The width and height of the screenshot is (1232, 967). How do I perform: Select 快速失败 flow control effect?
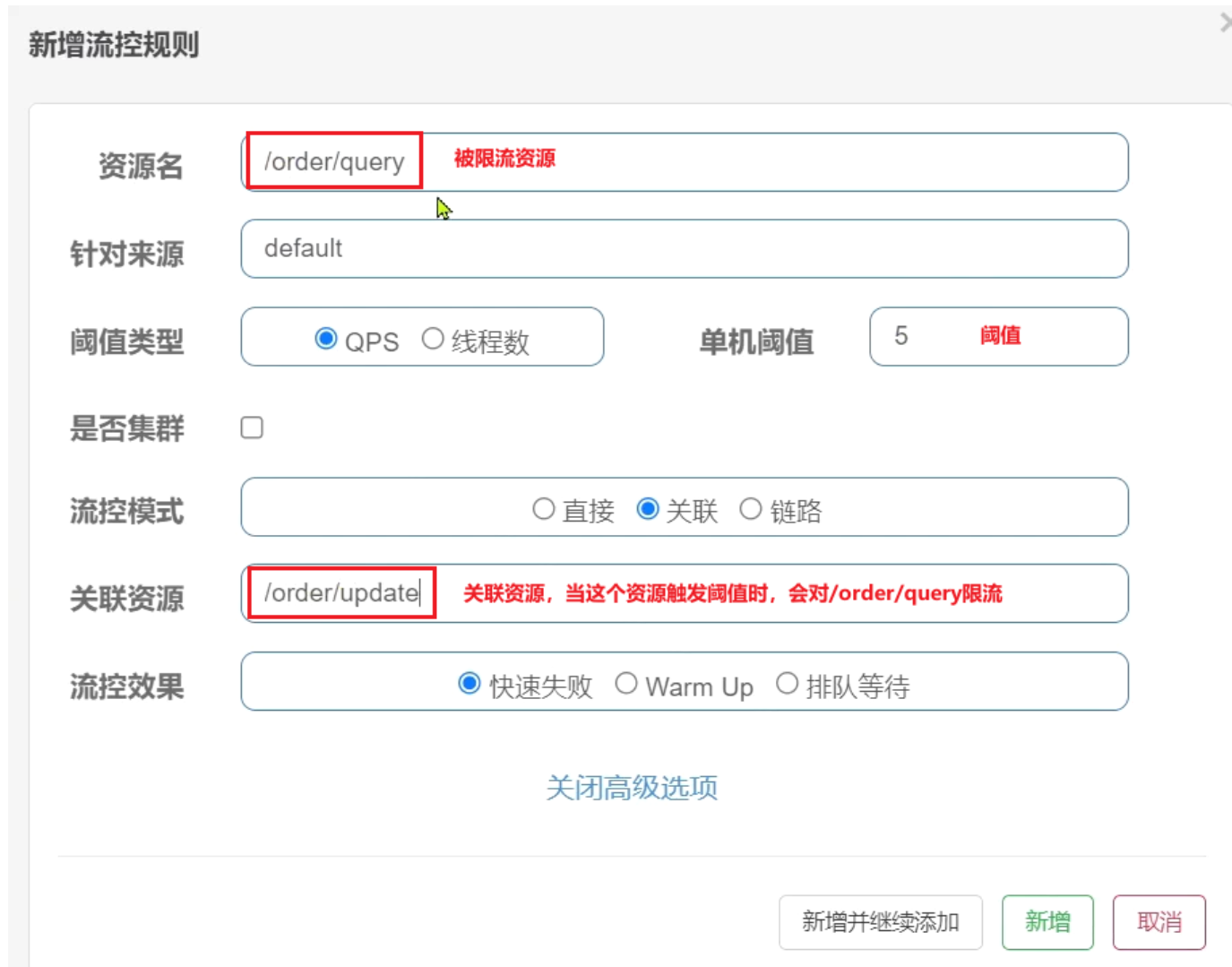click(470, 684)
